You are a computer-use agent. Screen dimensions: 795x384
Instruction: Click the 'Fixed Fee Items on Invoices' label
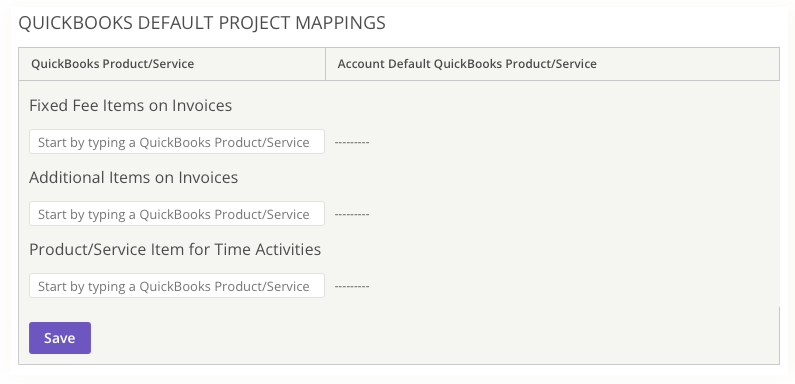tap(130, 106)
